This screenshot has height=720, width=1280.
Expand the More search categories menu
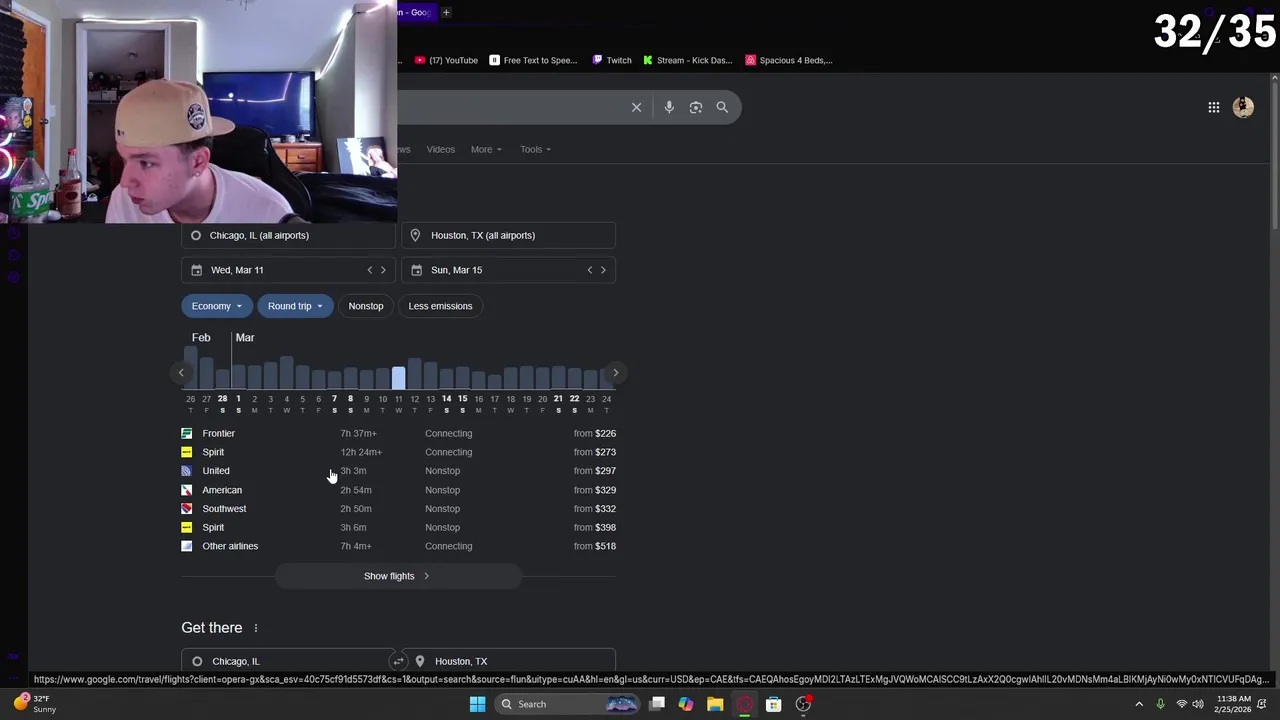(486, 149)
